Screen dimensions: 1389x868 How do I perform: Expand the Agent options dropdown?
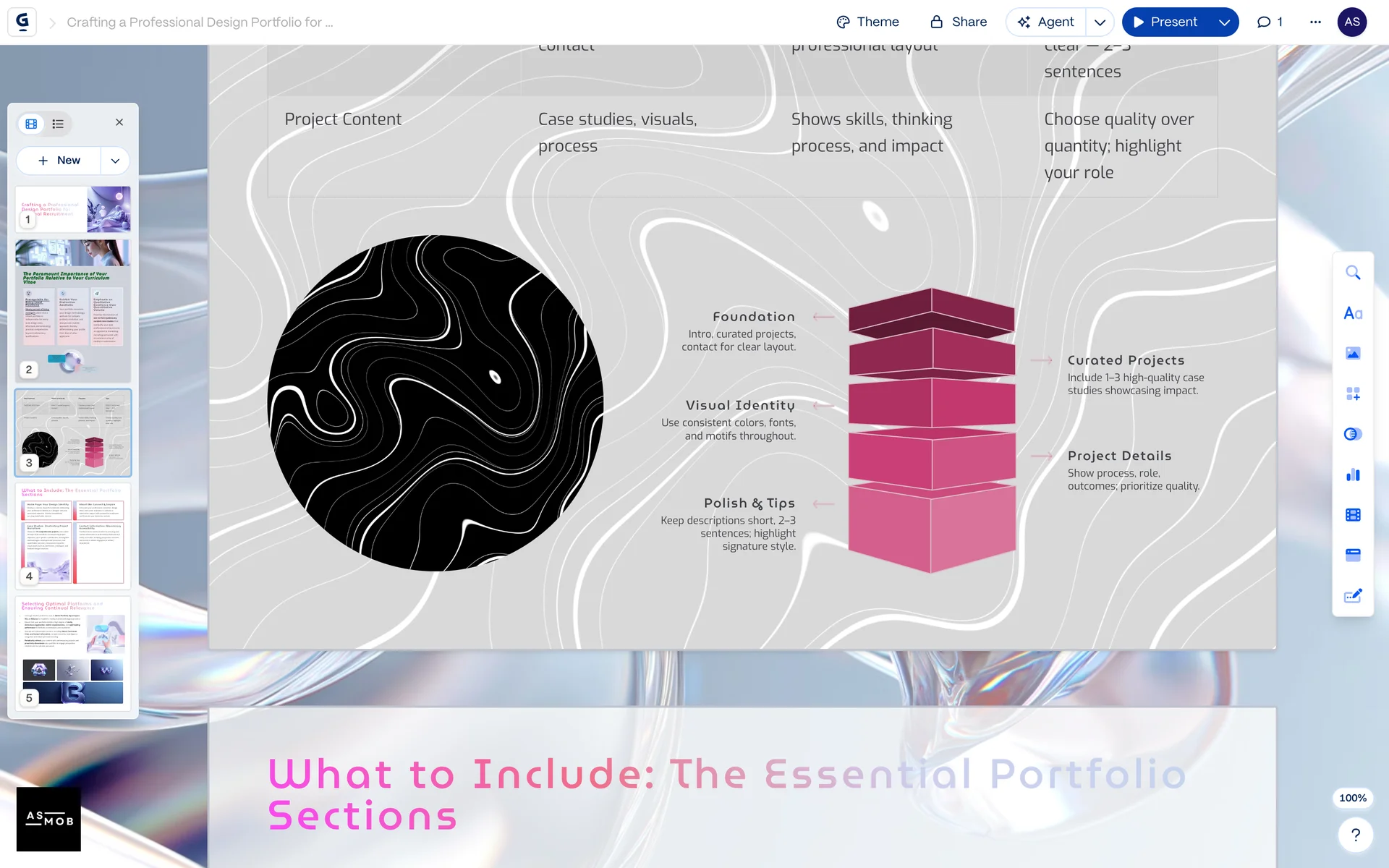click(x=1100, y=22)
